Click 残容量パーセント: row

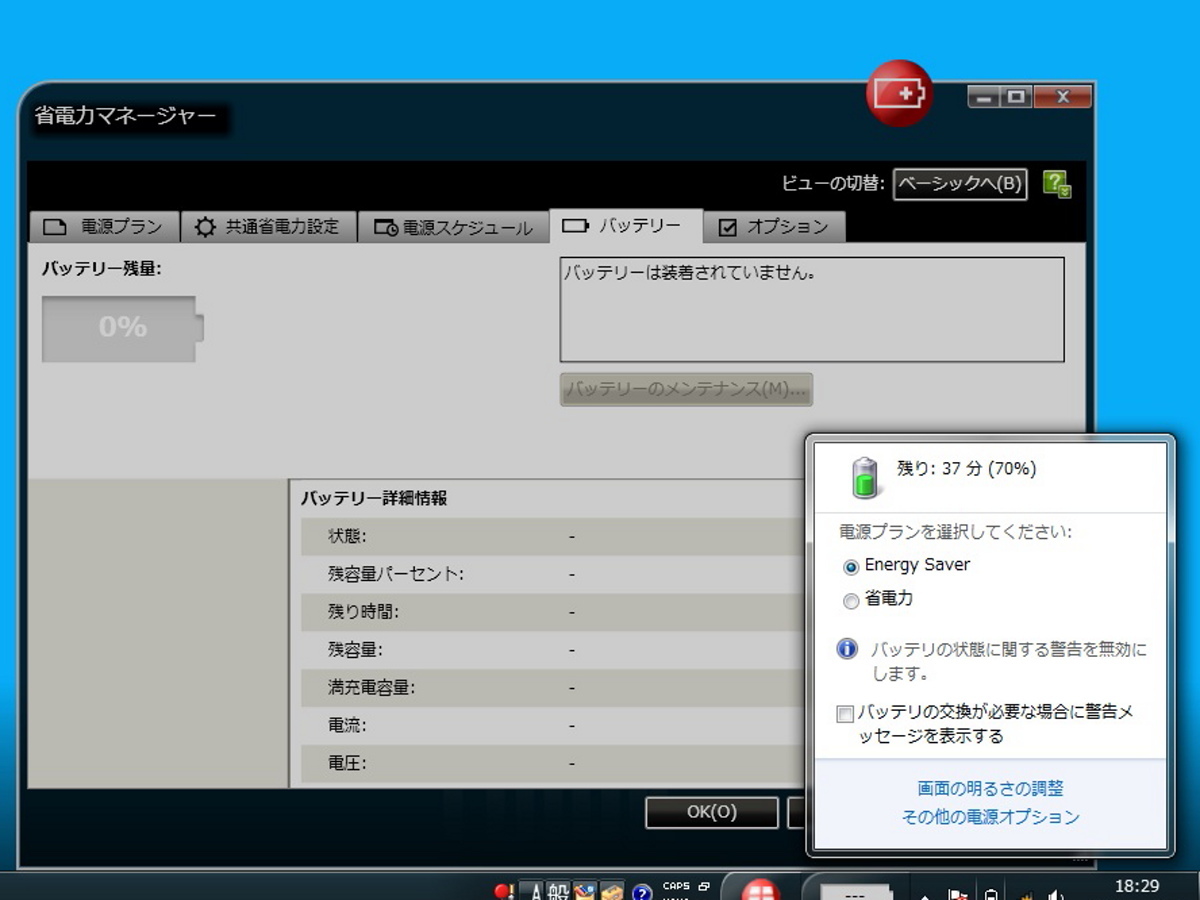[553, 575]
